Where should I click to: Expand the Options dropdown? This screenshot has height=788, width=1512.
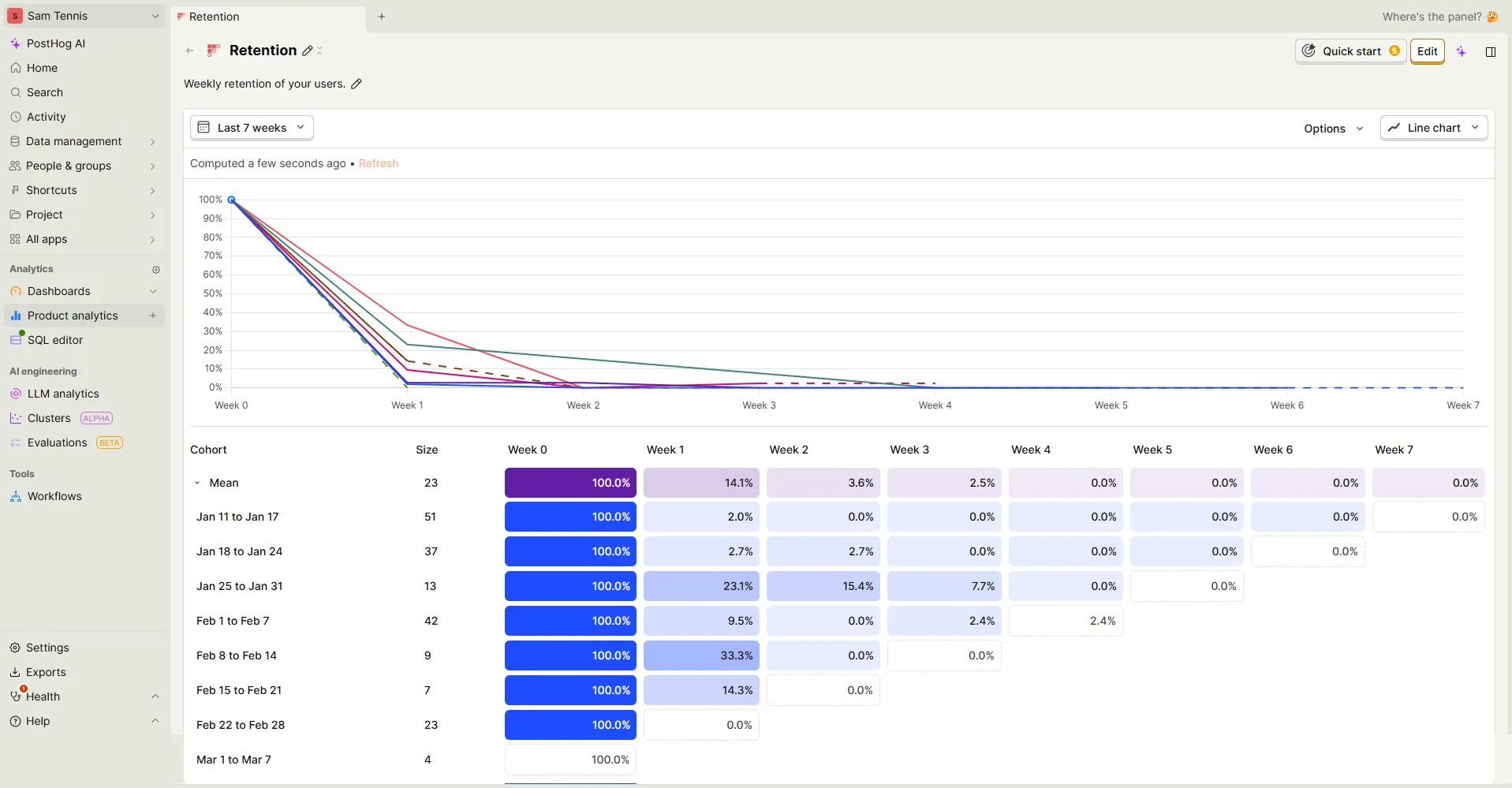coord(1333,129)
